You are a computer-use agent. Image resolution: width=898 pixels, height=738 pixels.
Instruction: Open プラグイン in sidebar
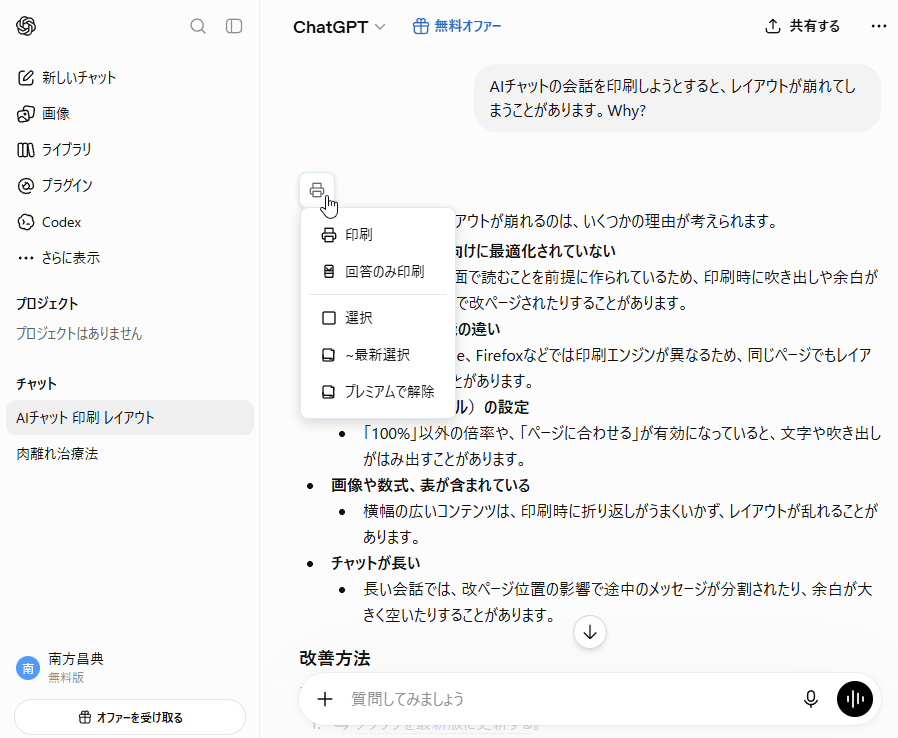click(x=54, y=186)
